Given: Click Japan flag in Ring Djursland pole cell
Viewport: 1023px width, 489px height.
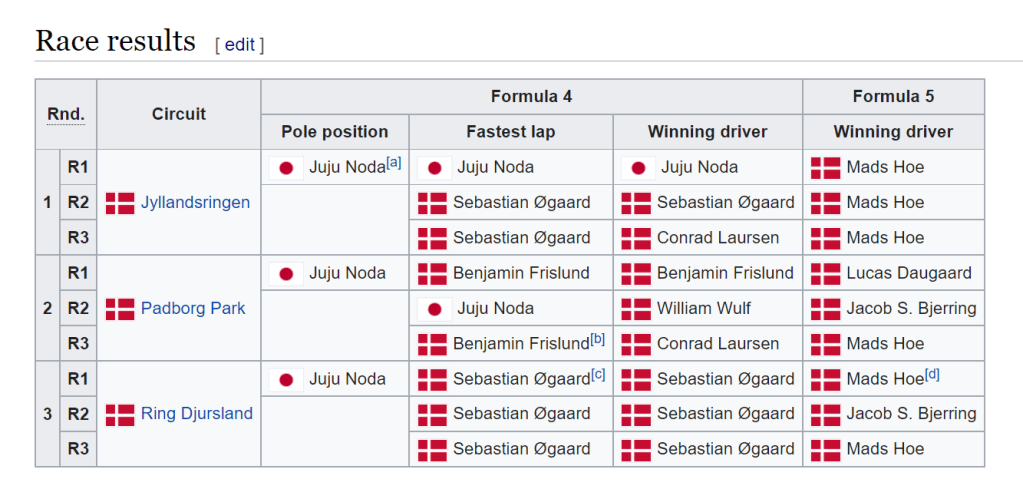Looking at the screenshot, I should coord(286,379).
